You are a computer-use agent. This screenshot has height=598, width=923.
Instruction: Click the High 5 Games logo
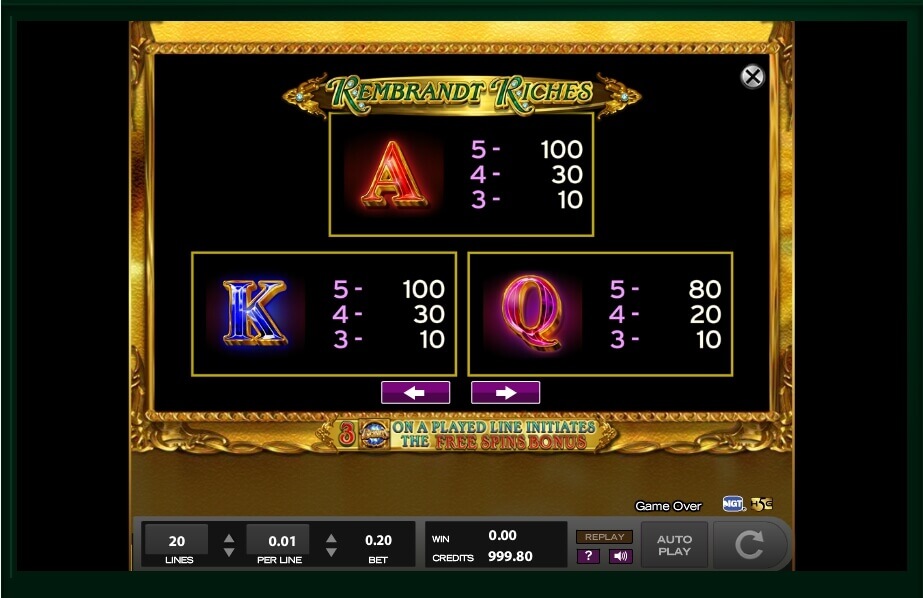point(762,504)
